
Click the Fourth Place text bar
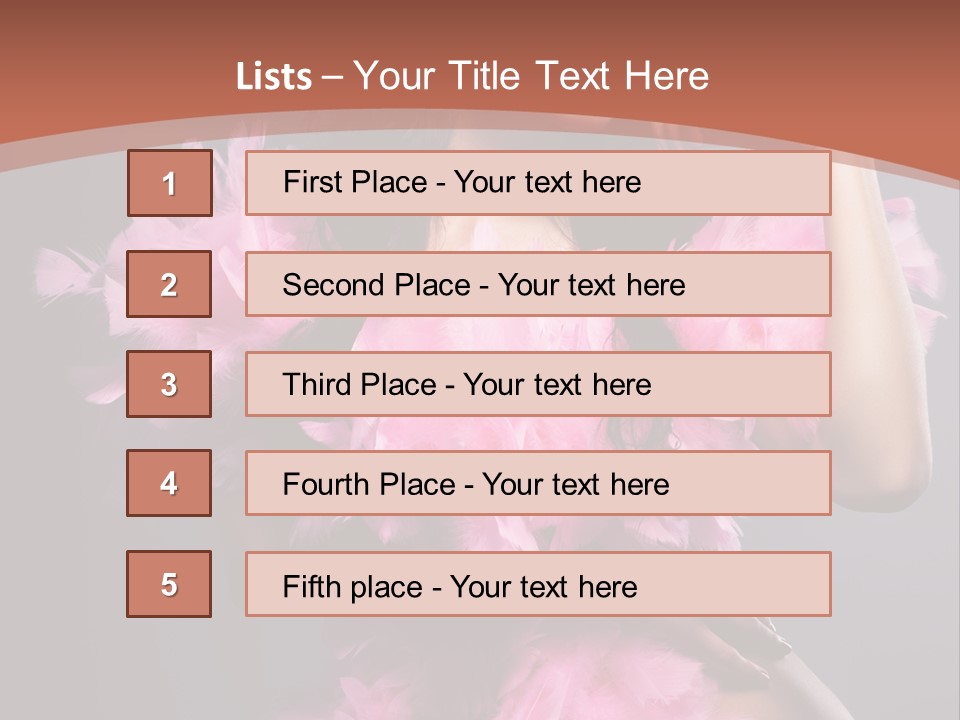pyautogui.click(x=538, y=483)
